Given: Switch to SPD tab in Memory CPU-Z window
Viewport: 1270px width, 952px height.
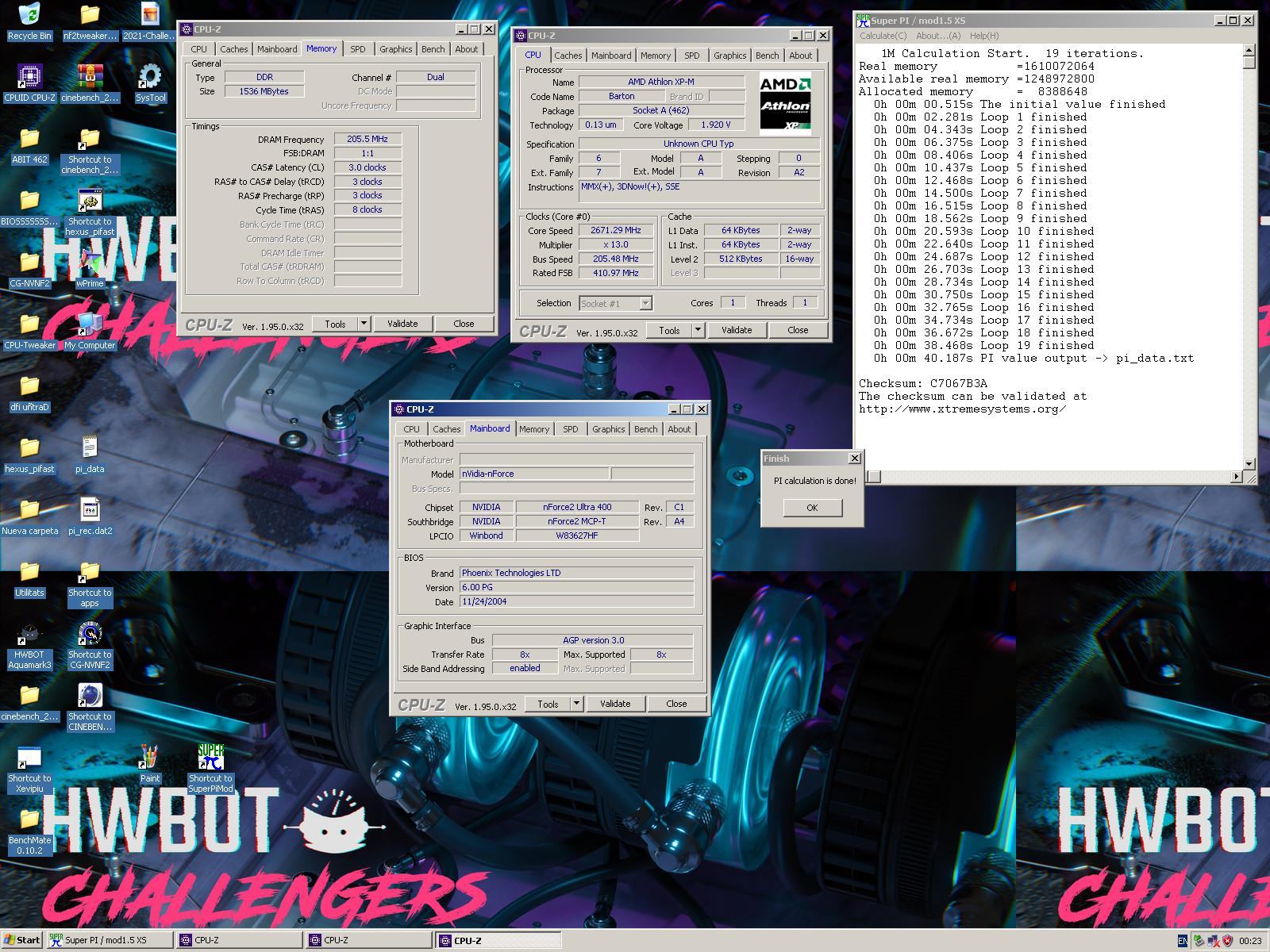Looking at the screenshot, I should point(358,49).
